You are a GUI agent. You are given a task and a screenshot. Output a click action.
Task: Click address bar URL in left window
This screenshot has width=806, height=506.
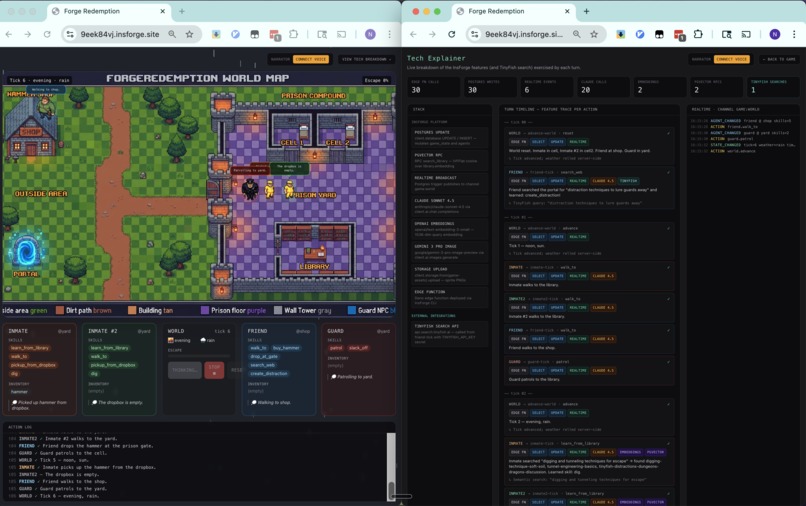(x=120, y=34)
